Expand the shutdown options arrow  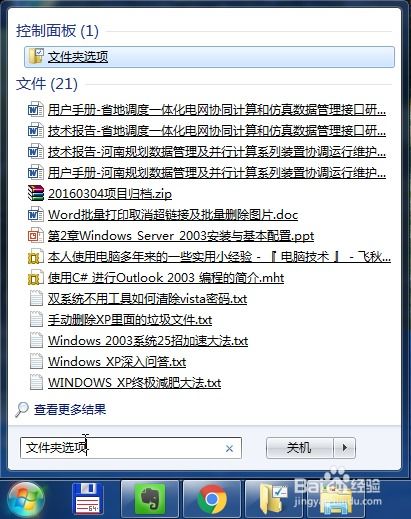(x=345, y=448)
